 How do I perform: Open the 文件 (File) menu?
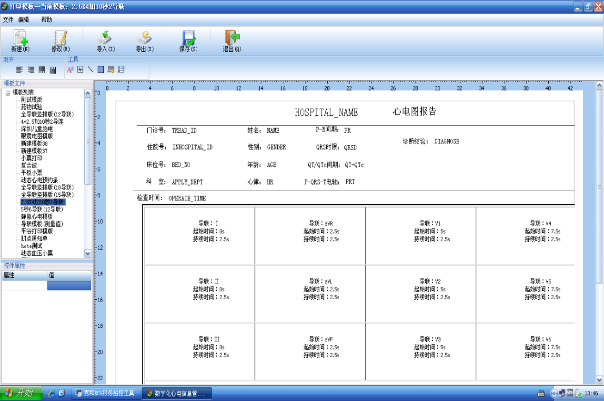pyautogui.click(x=9, y=19)
